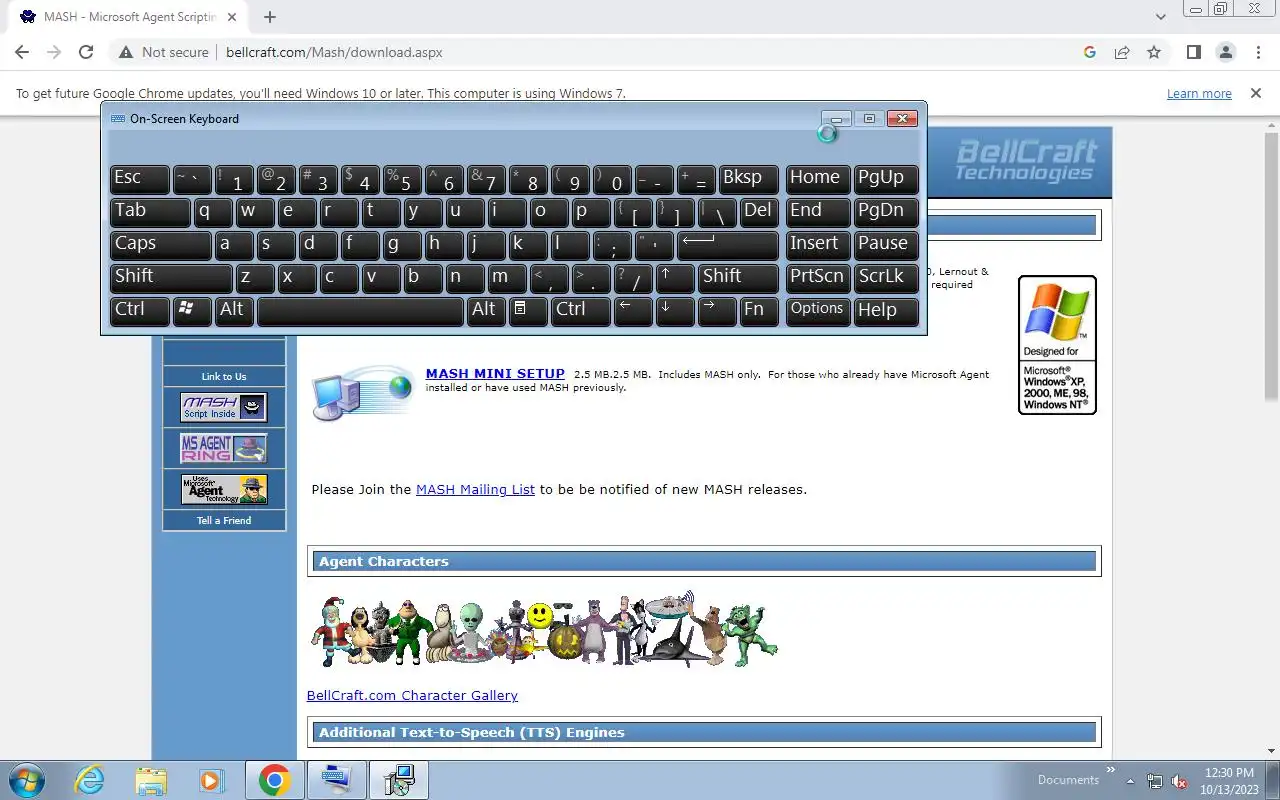Click the Del key
Screen dimensions: 1280x800
click(x=759, y=212)
